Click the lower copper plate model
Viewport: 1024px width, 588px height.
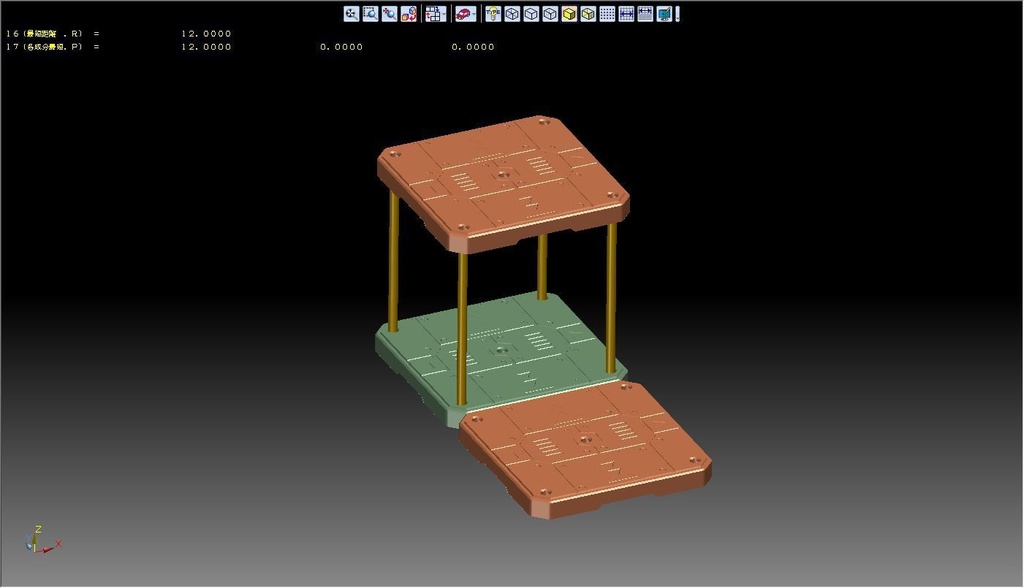[585, 449]
